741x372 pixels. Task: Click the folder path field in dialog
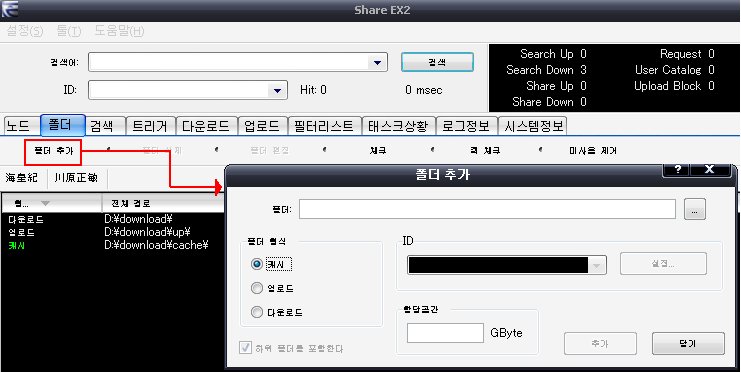[487, 209]
